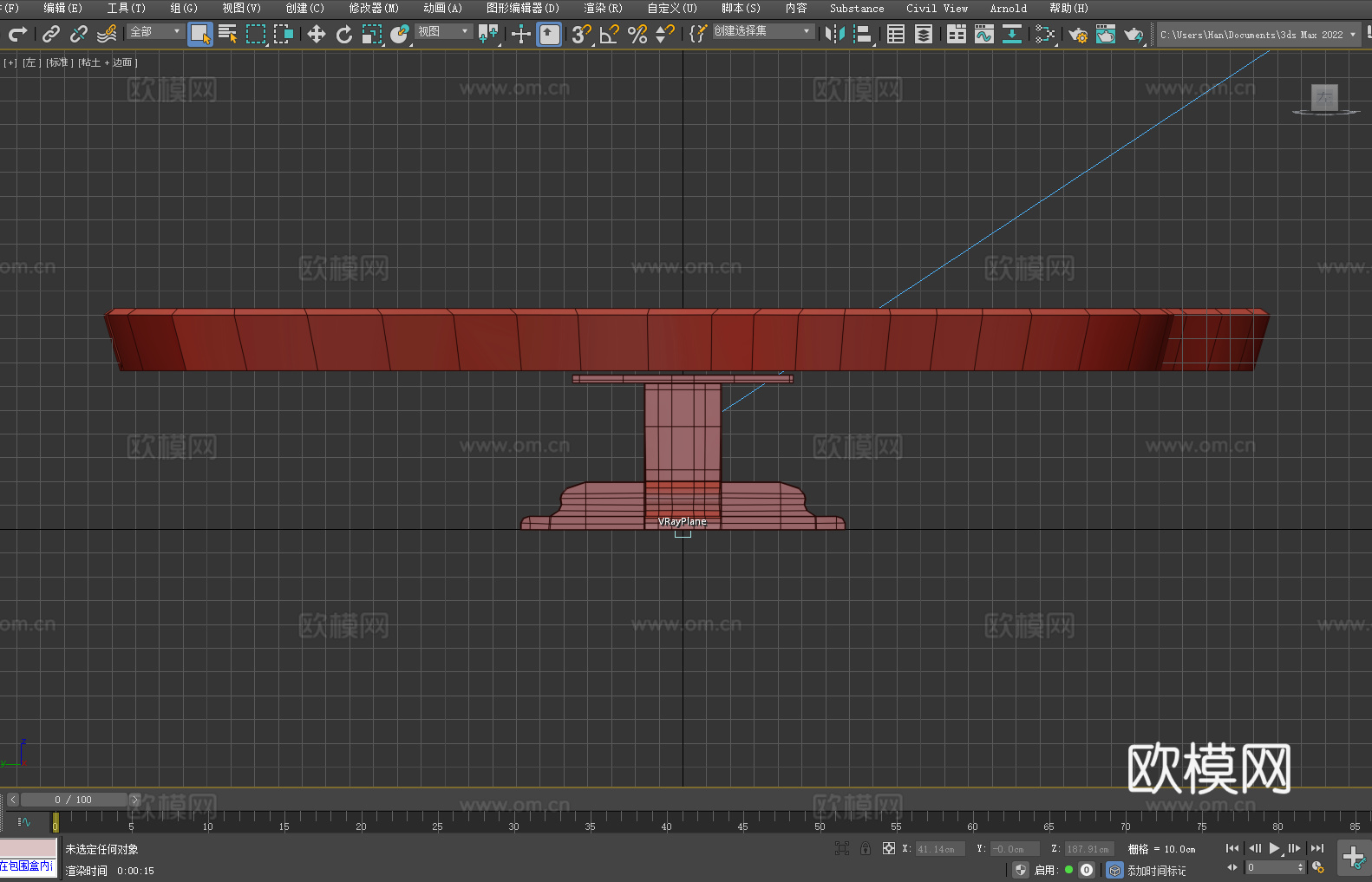Screen dimensions: 1372x882
Task: Click the Align tool icon
Action: coord(863,34)
